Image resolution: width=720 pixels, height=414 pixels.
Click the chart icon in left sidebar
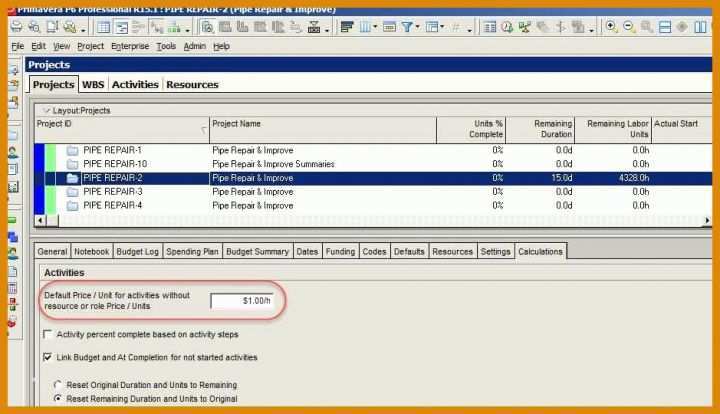(x=13, y=186)
